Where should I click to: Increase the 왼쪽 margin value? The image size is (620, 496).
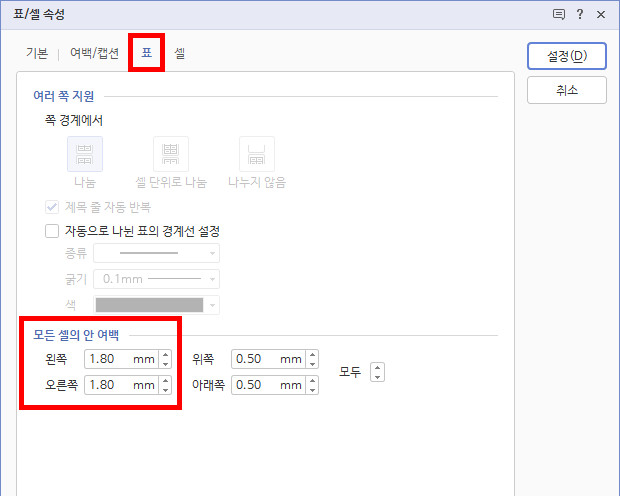[165, 355]
